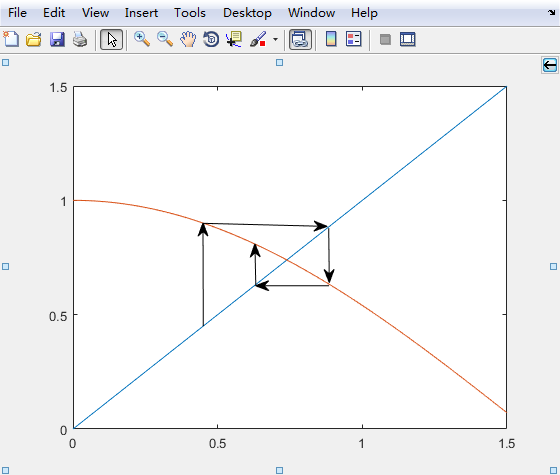The width and height of the screenshot is (560, 475).
Task: Expand the brush color dropdown arrow
Action: coord(275,39)
